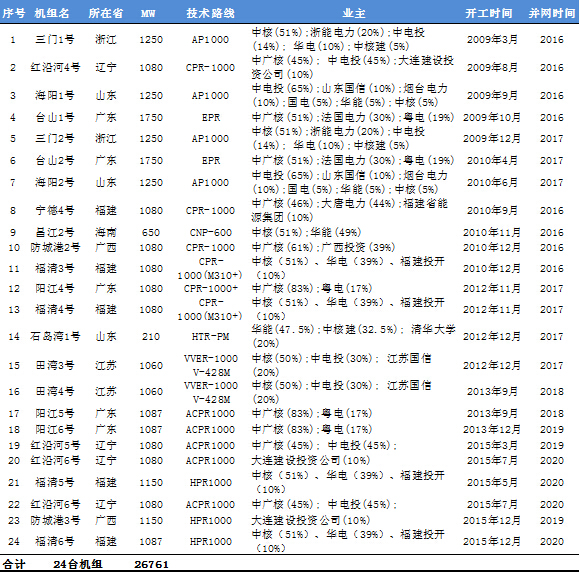The width and height of the screenshot is (580, 573).
Task: Click the 26761 total MW cell
Action: point(151,564)
